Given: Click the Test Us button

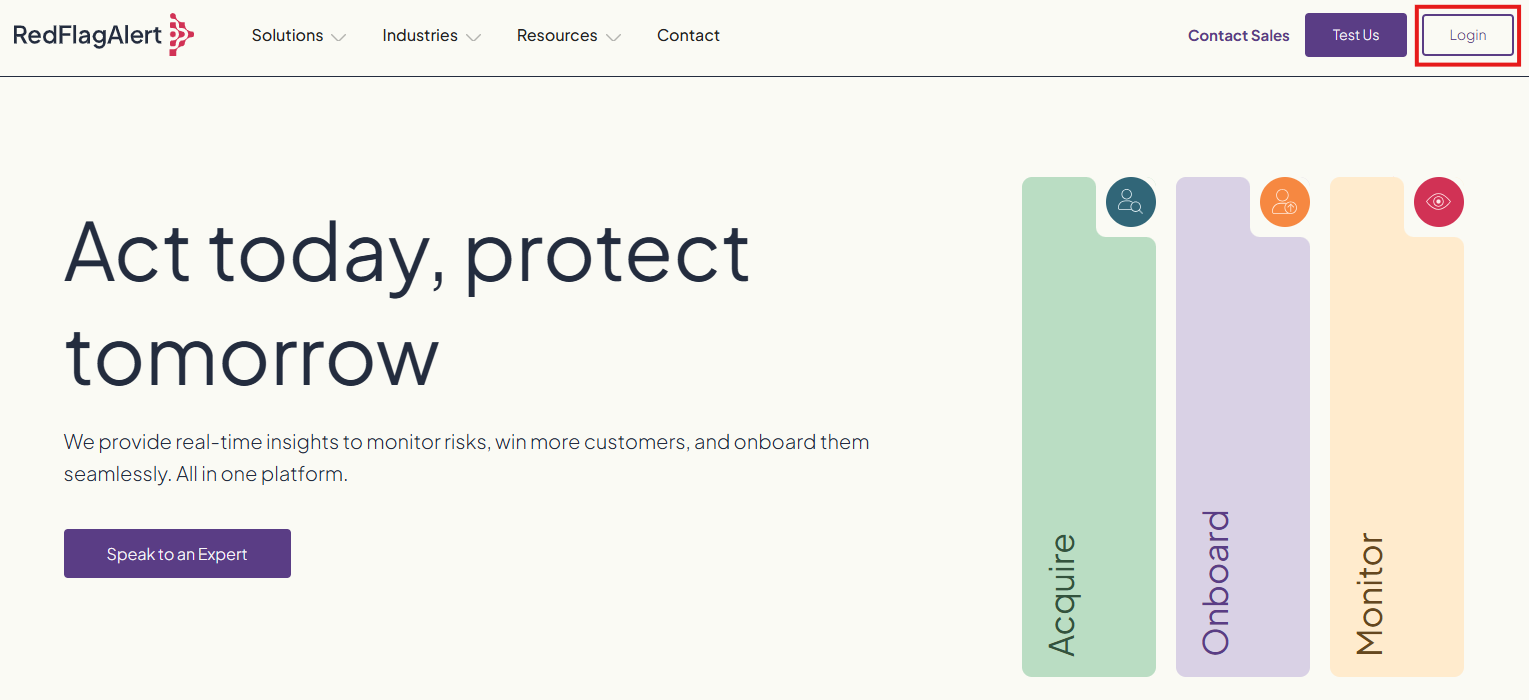Looking at the screenshot, I should pyautogui.click(x=1355, y=35).
